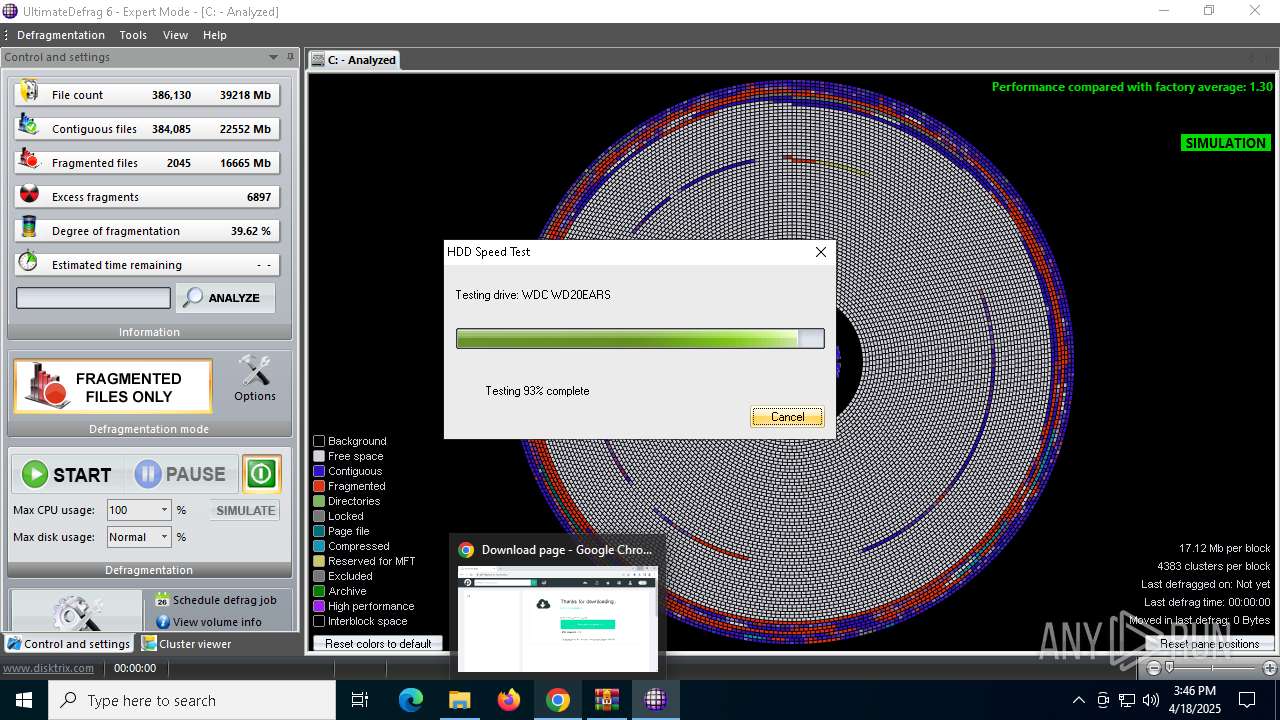The width and height of the screenshot is (1280, 720).
Task: Pin the Control and settings pane
Action: click(x=291, y=57)
